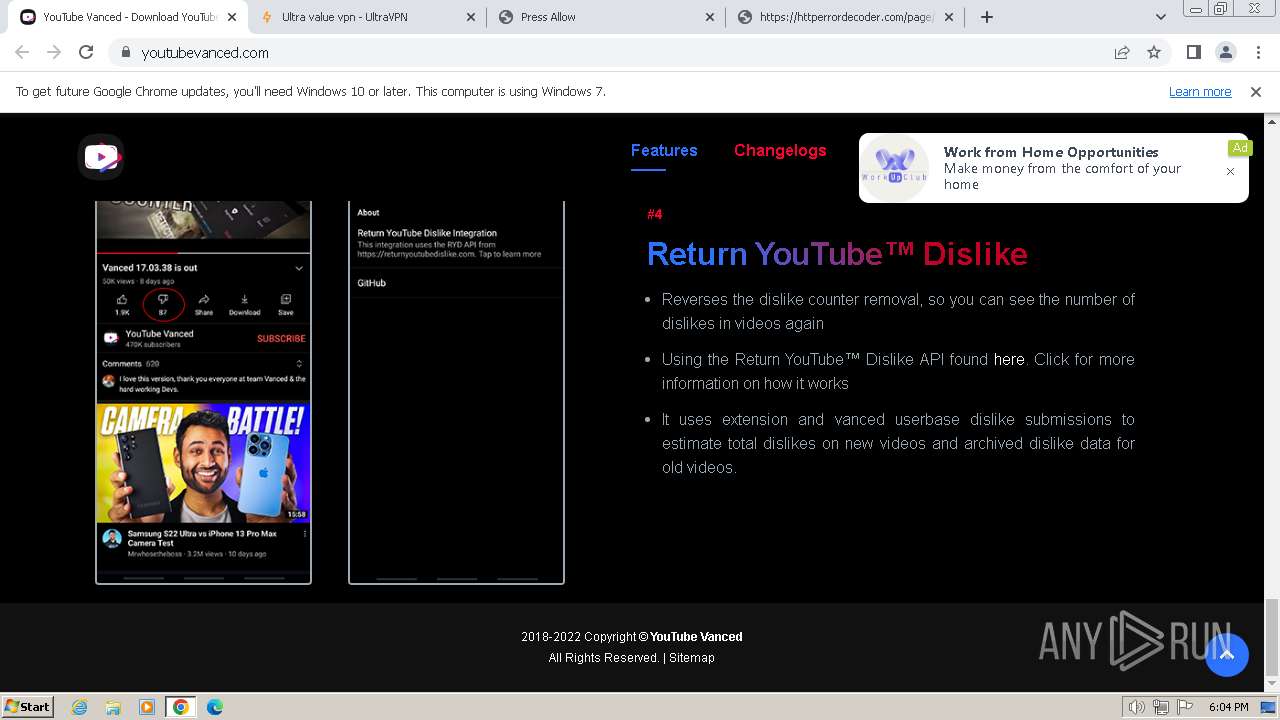This screenshot has height=720, width=1280.
Task: Open the Learn more link
Action: 1200,91
